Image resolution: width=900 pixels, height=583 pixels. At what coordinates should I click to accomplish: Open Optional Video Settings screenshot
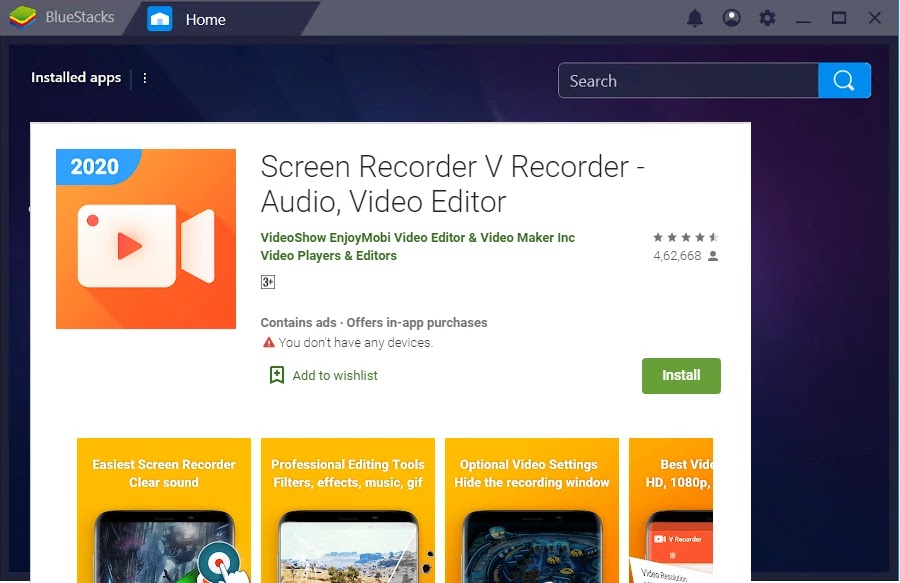coord(532,511)
